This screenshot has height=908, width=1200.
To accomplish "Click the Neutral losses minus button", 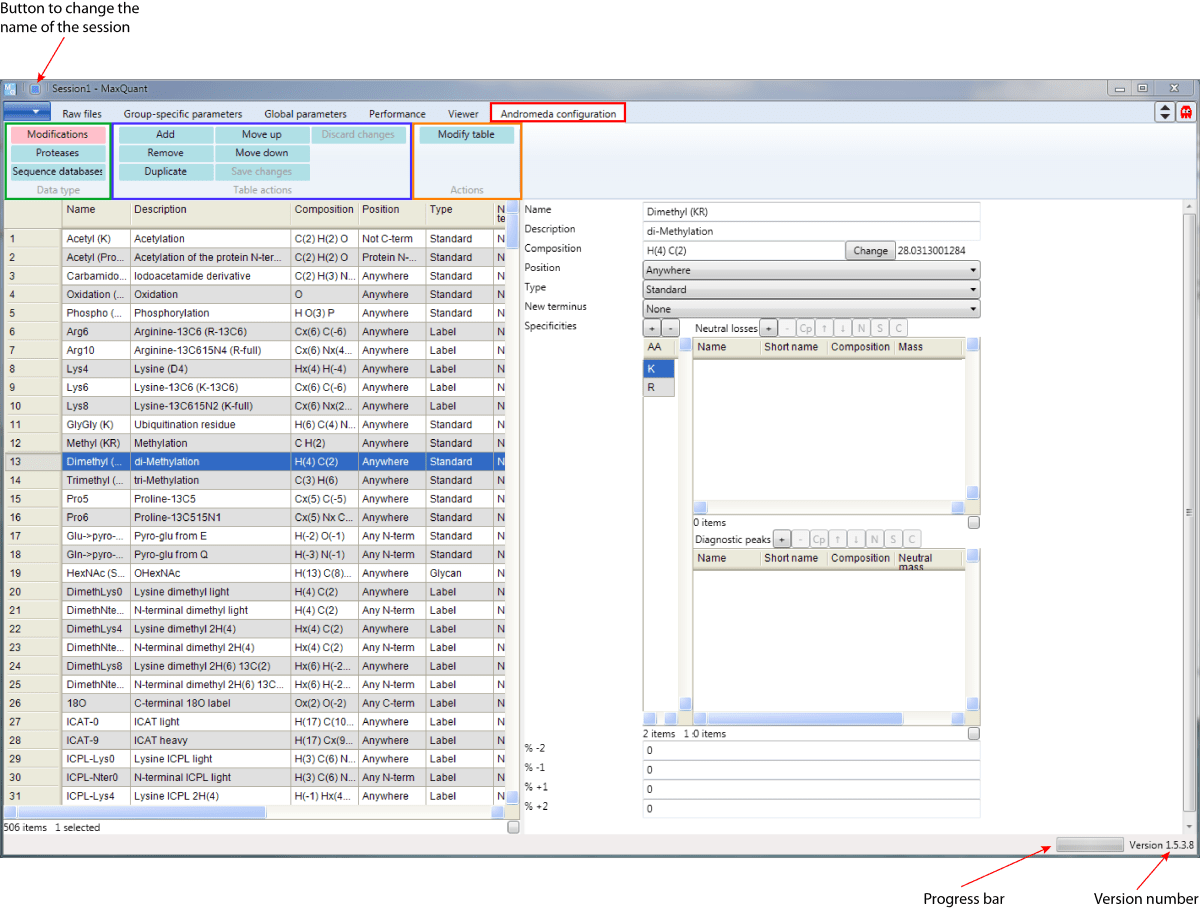I will (x=787, y=328).
